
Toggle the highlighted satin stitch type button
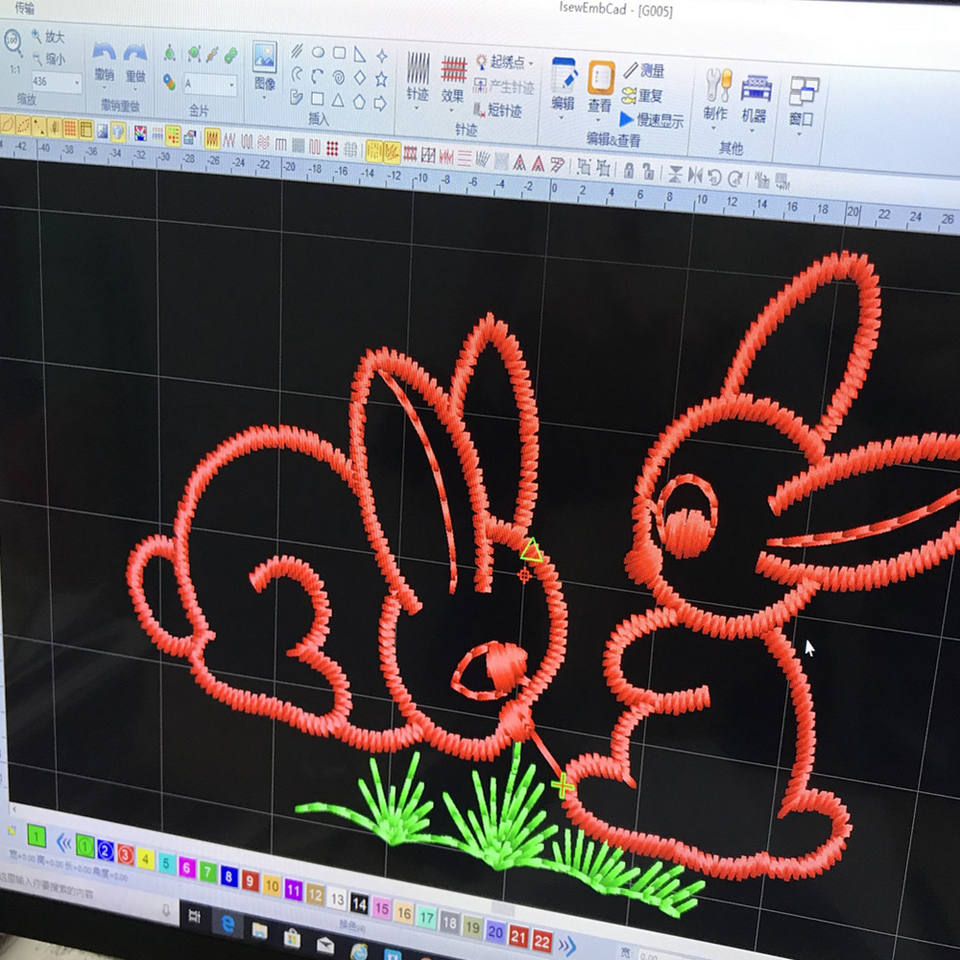click(212, 139)
